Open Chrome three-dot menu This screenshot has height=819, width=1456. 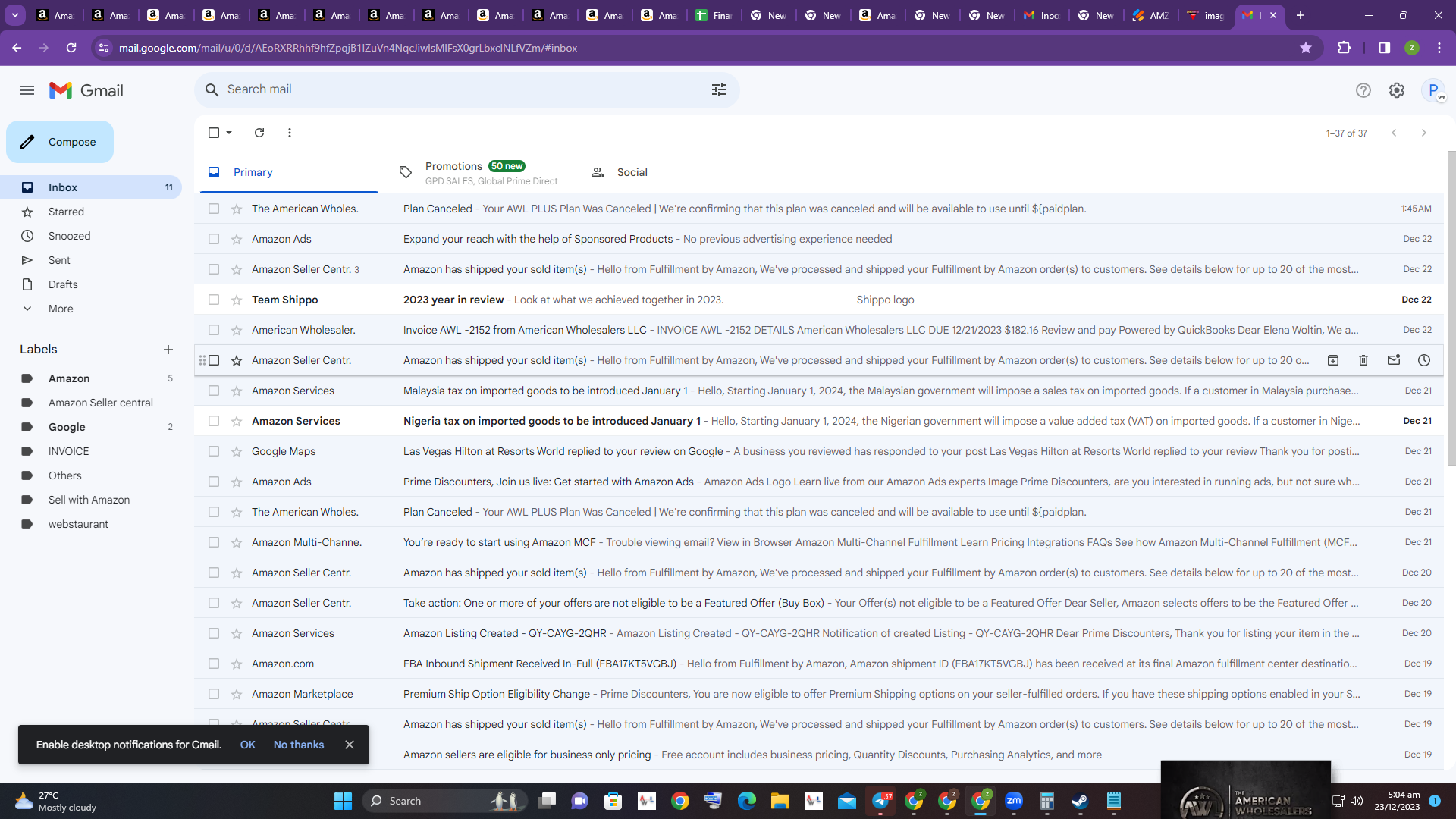pos(1439,48)
